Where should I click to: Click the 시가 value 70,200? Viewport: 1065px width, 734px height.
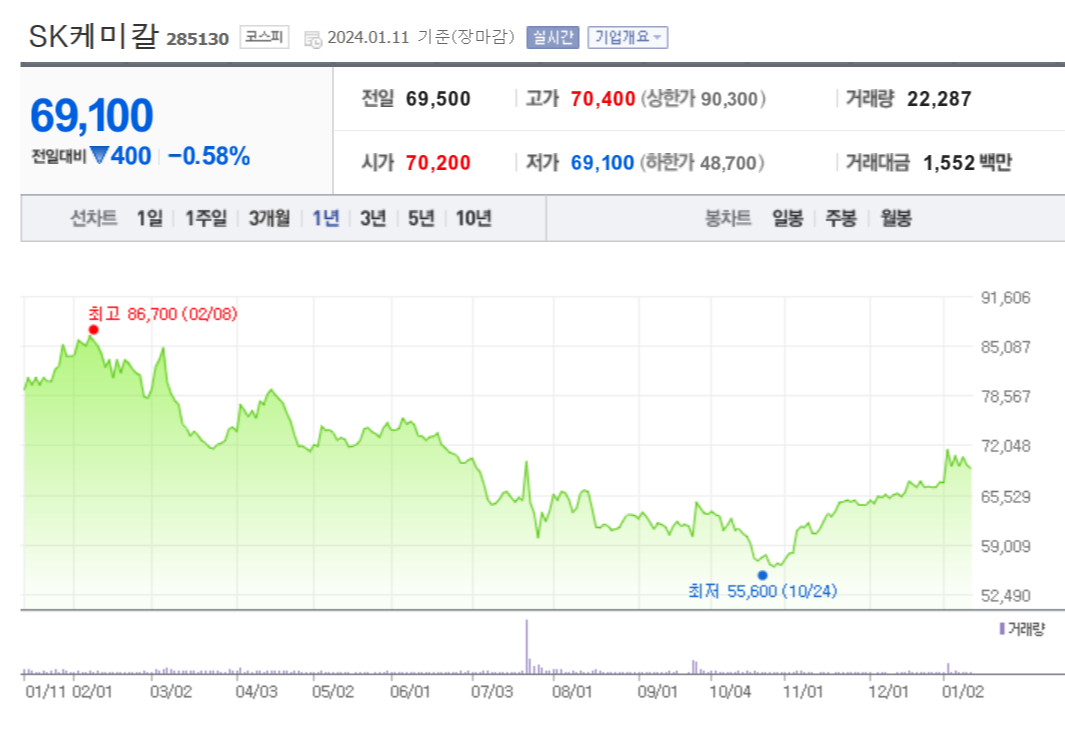coord(438,163)
